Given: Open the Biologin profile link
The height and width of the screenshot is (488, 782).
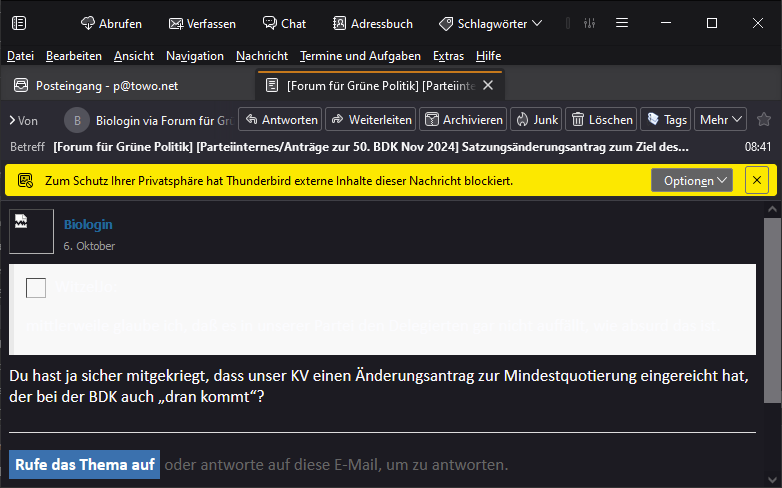Looking at the screenshot, I should [88, 225].
